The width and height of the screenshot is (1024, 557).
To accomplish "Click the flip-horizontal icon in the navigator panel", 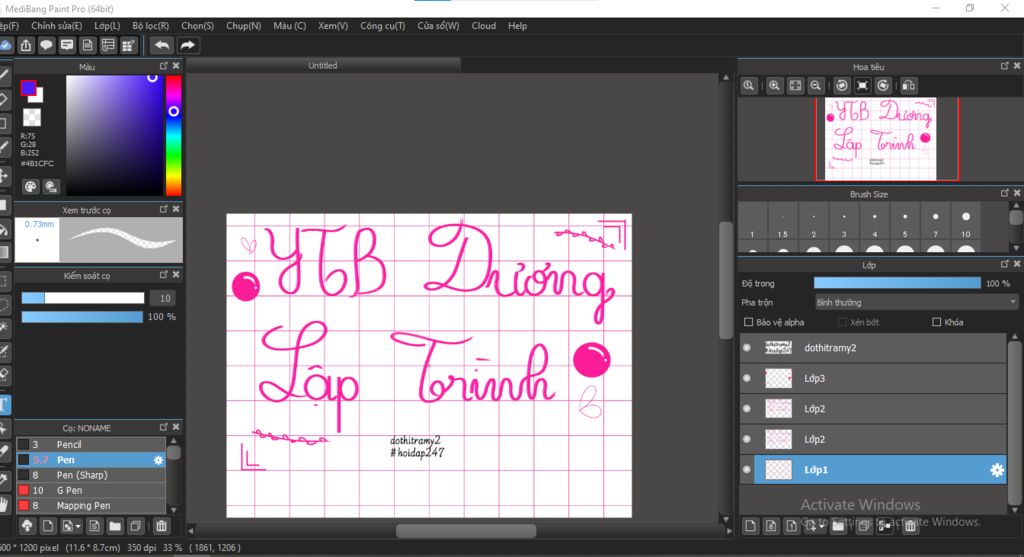I will [908, 86].
